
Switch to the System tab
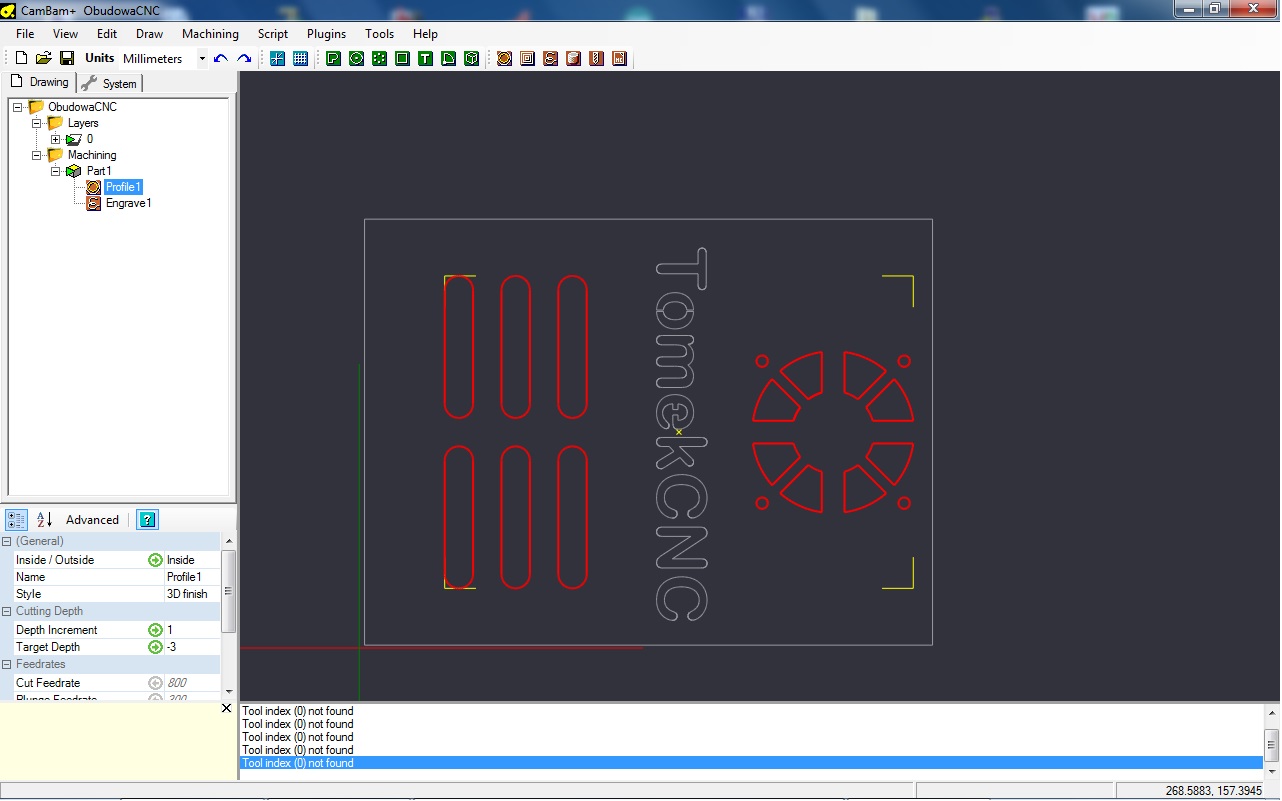(111, 83)
